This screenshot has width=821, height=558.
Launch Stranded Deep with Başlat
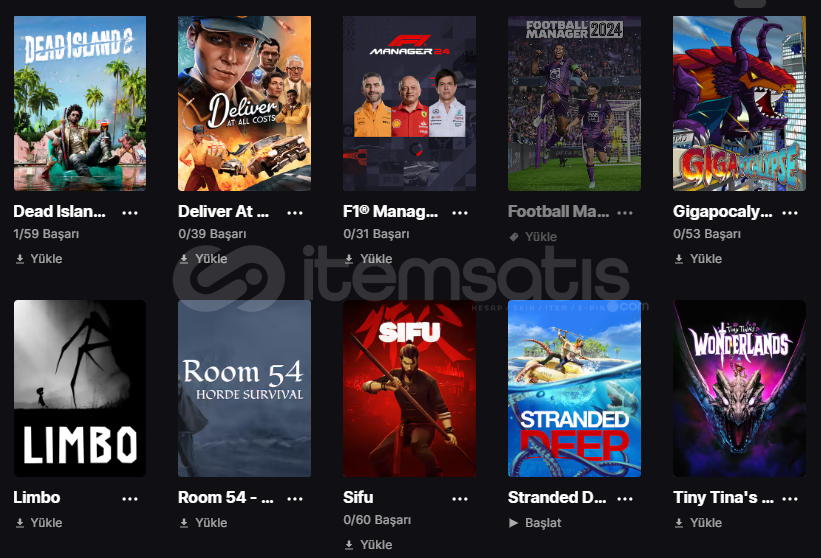pyautogui.click(x=535, y=522)
